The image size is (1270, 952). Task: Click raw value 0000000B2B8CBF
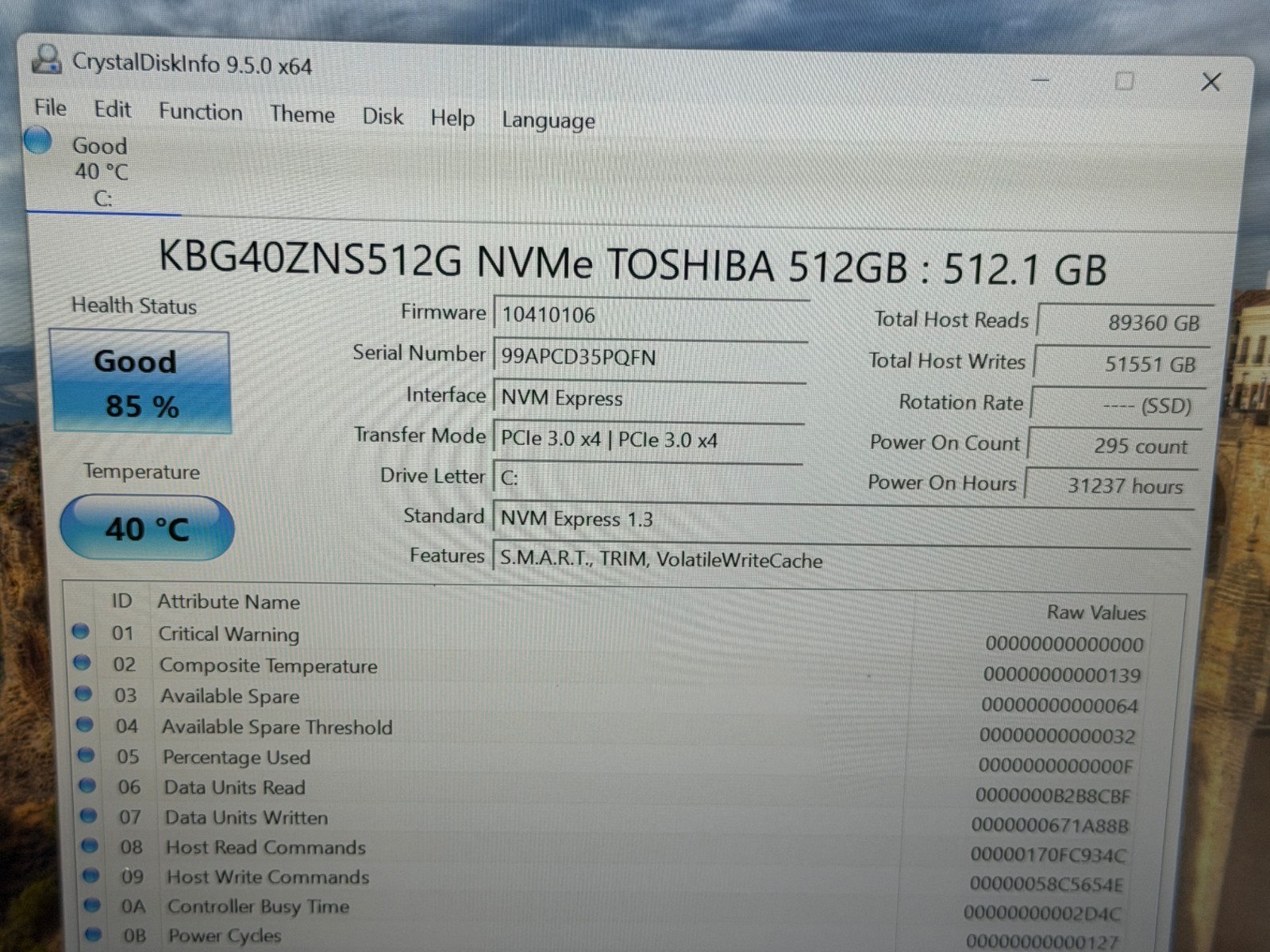tap(1053, 796)
